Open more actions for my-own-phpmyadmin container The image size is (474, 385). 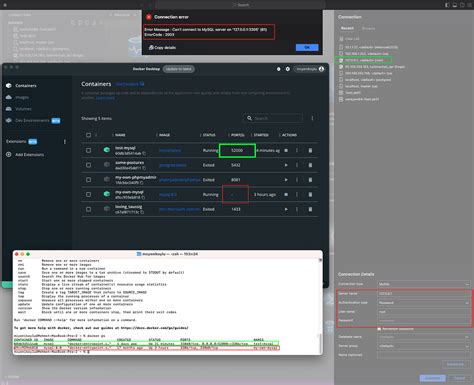(297, 180)
